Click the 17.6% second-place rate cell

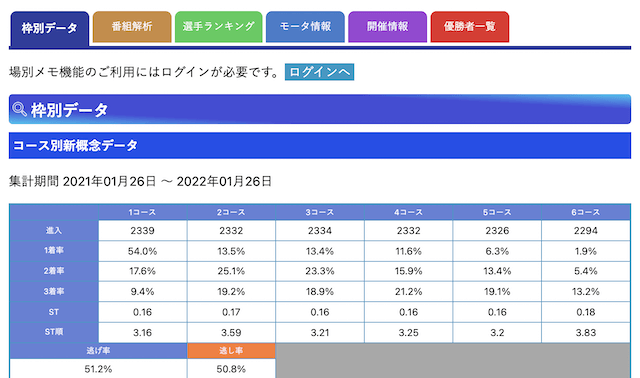click(142, 271)
